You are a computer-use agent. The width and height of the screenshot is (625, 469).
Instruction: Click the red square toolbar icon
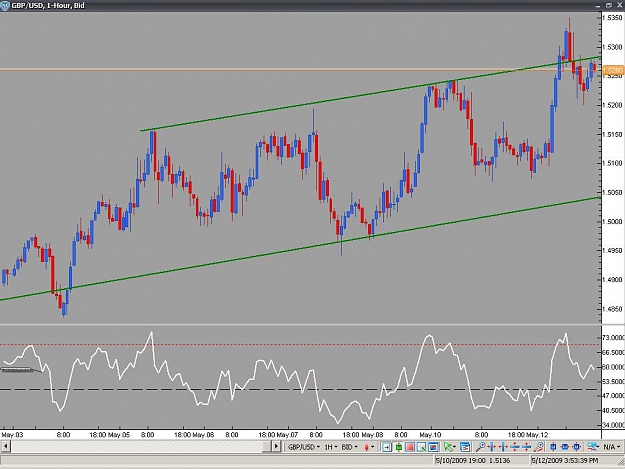point(410,447)
